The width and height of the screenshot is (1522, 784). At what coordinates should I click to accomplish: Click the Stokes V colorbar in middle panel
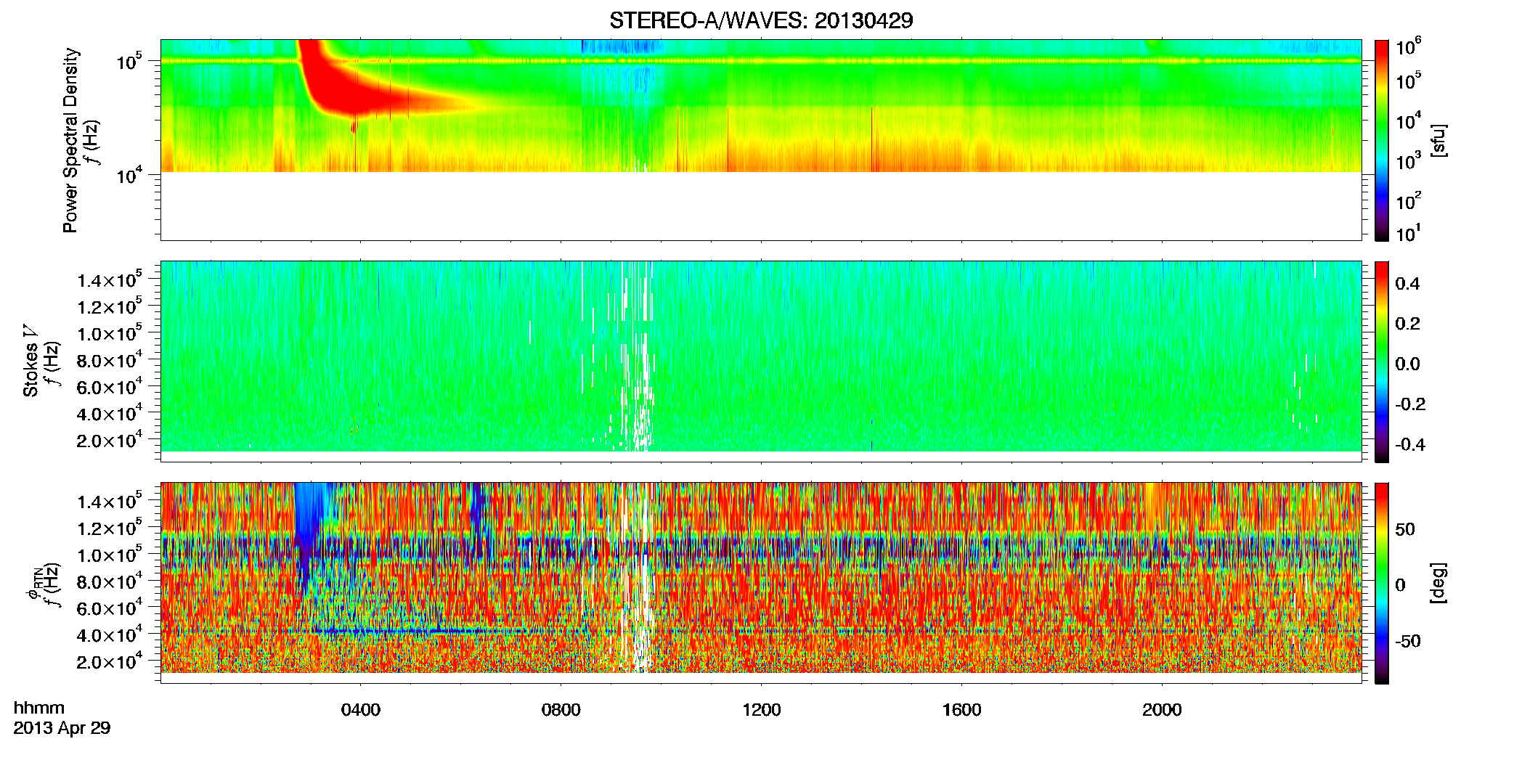(1381, 362)
